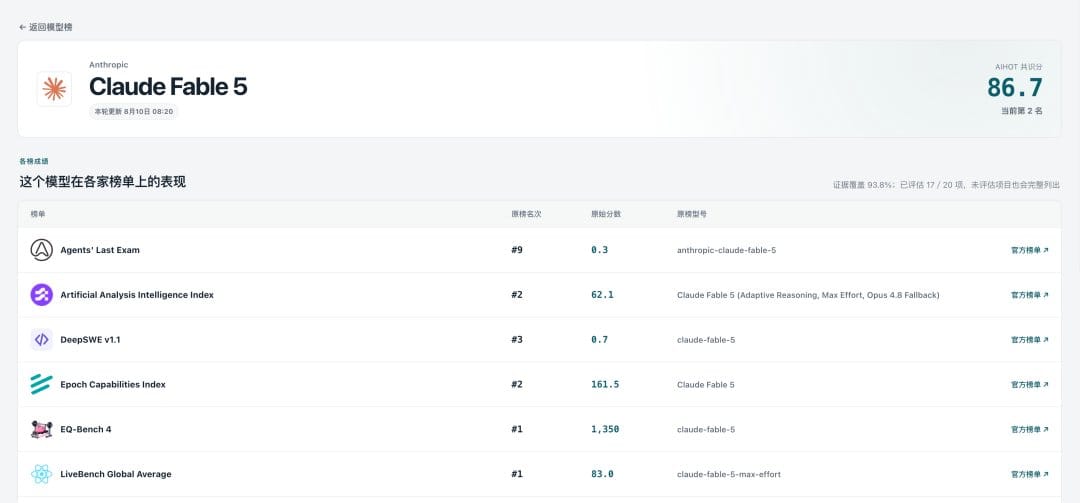This screenshot has height=503, width=1080.
Task: Click the 榜单 column header
Action: [38, 214]
